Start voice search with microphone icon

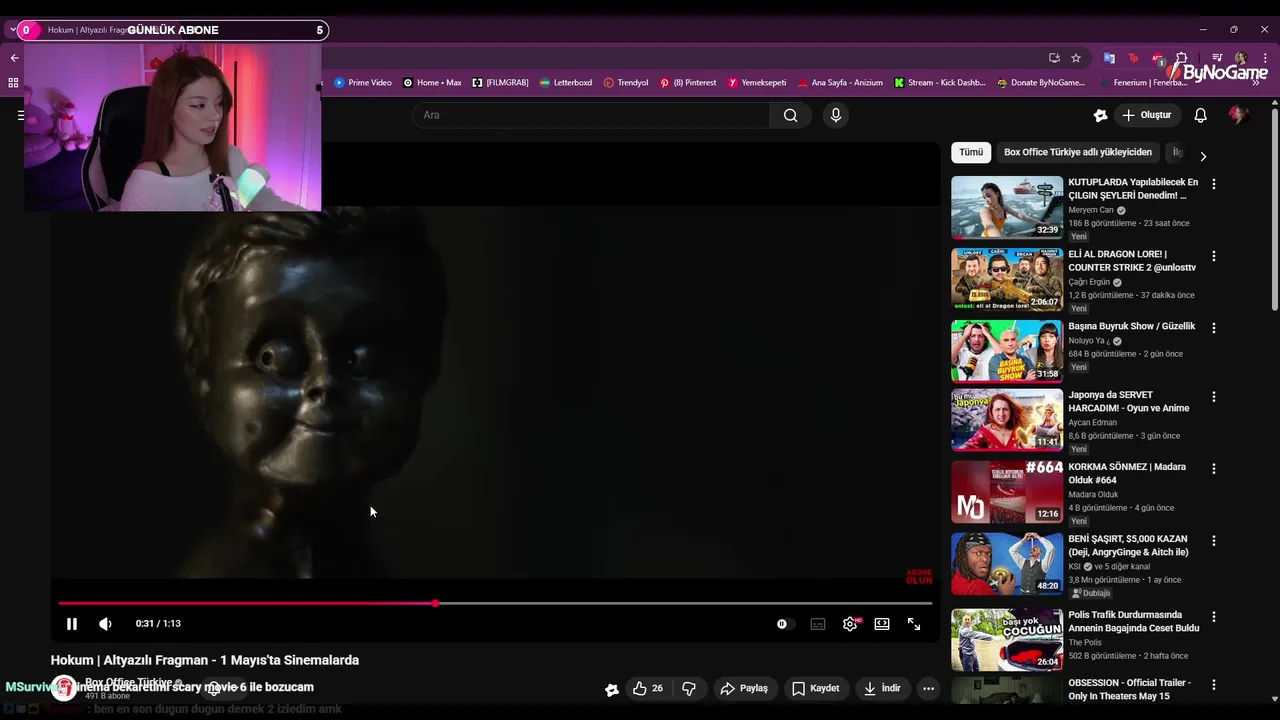coord(836,115)
